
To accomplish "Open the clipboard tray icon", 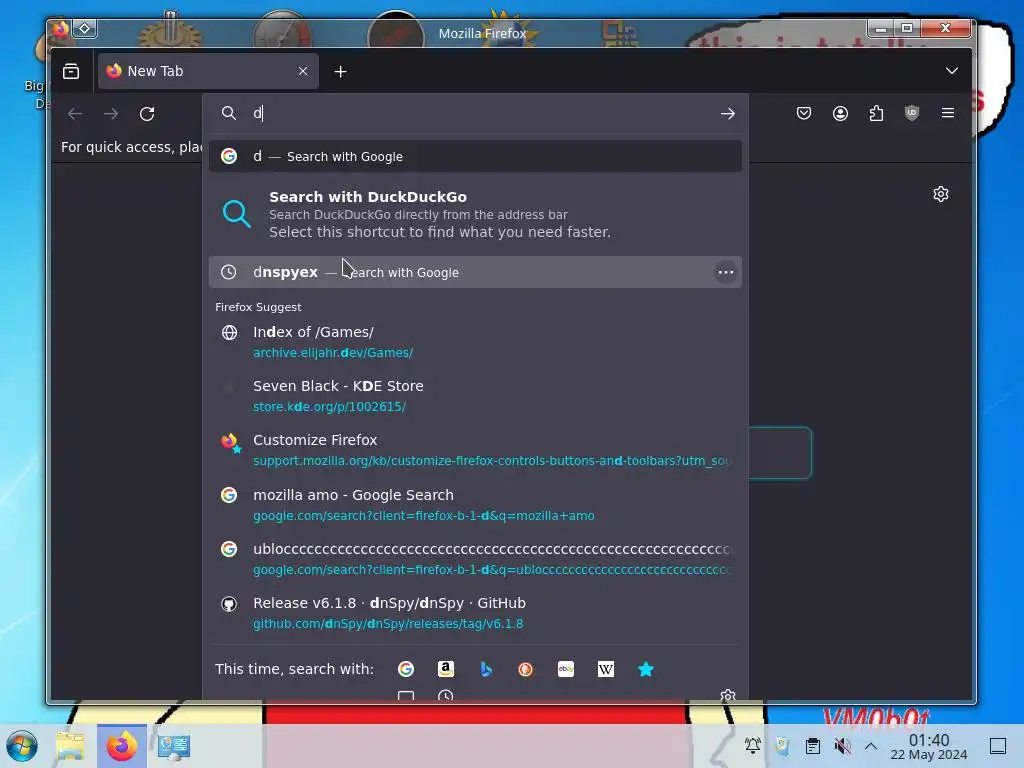I will click(812, 745).
